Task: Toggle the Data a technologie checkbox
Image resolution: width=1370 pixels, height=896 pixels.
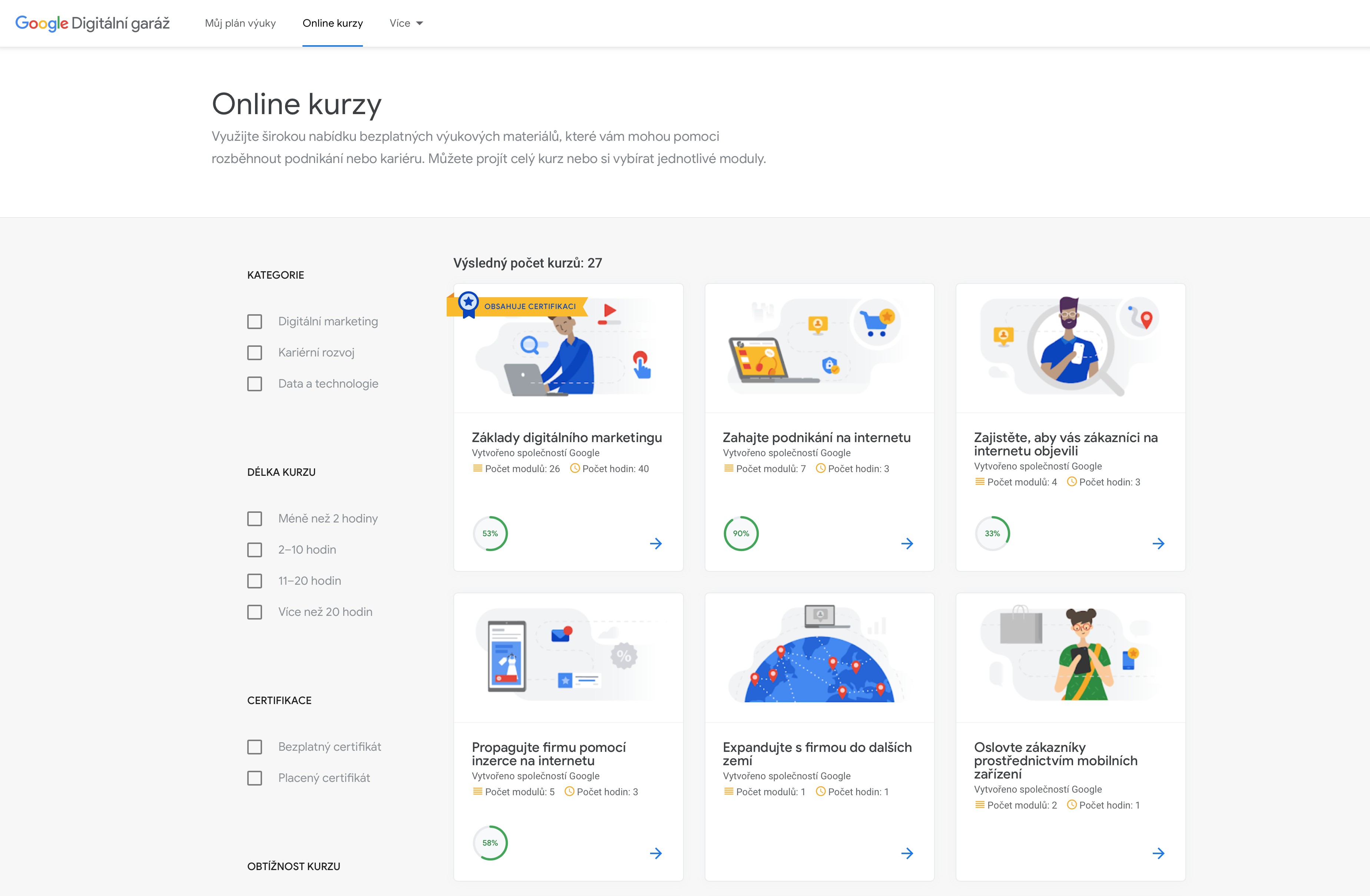Action: pyautogui.click(x=254, y=383)
